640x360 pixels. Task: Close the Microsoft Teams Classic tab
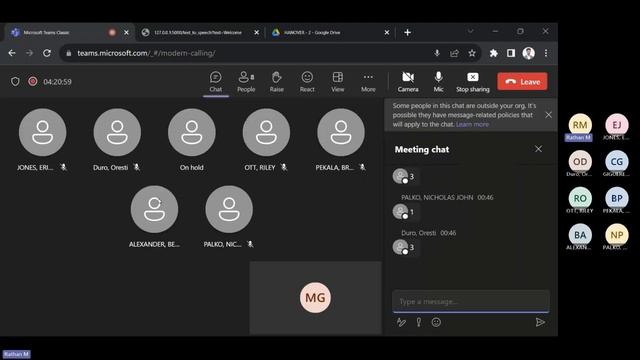click(126, 32)
